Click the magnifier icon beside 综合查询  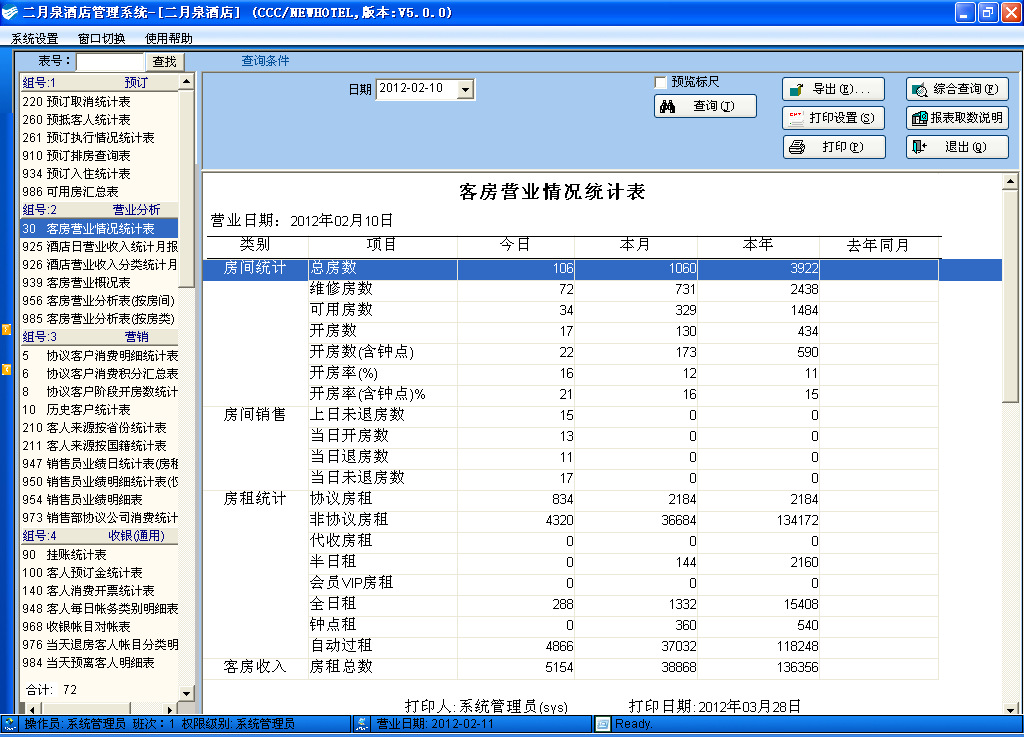point(920,89)
